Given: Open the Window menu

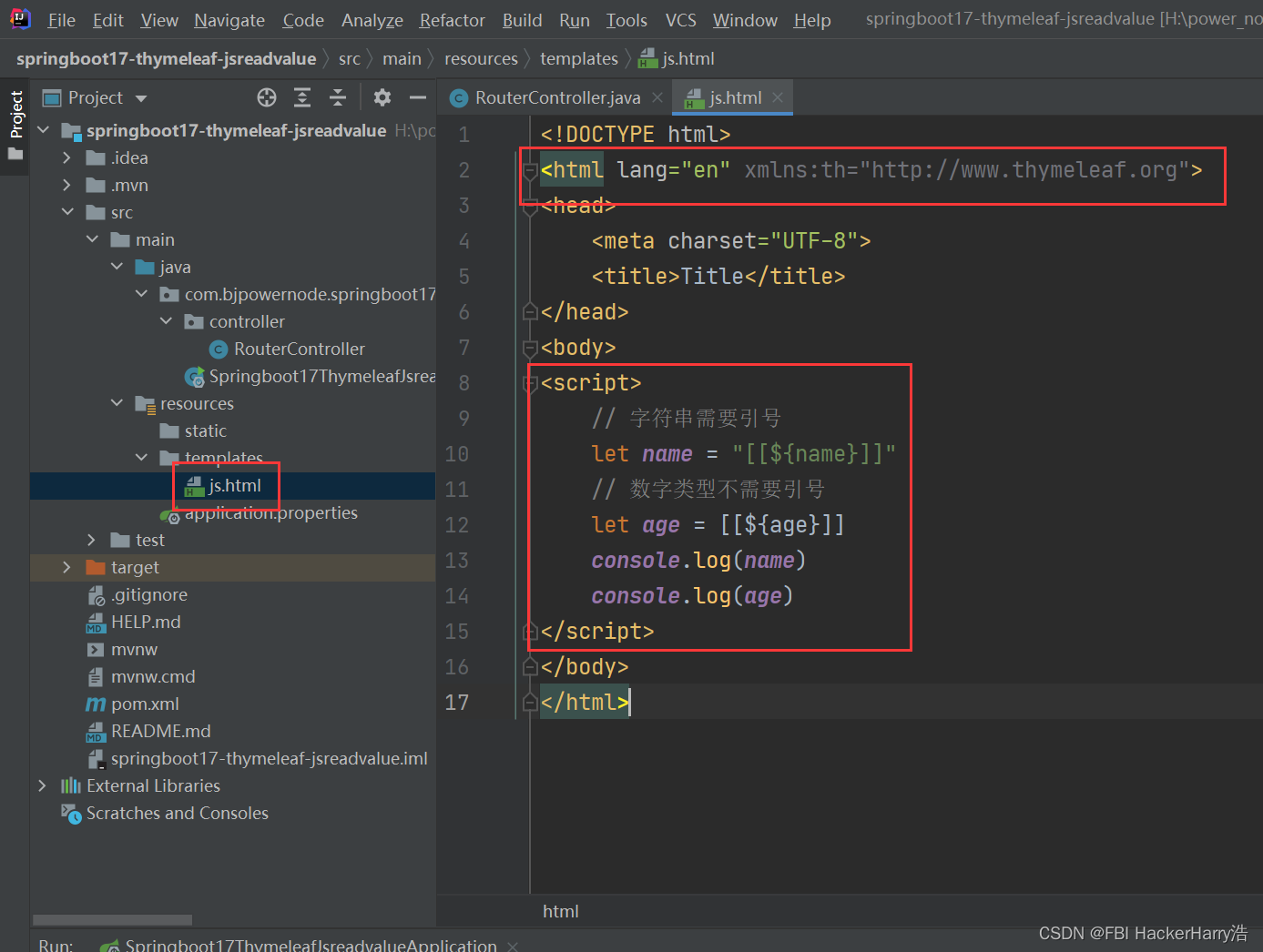Looking at the screenshot, I should coord(745,20).
